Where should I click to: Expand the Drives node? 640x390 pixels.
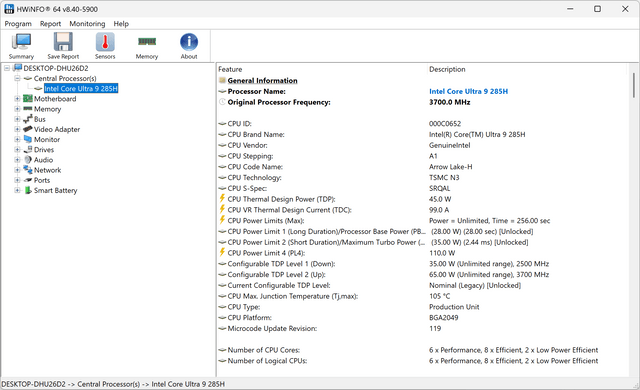tap(17, 150)
